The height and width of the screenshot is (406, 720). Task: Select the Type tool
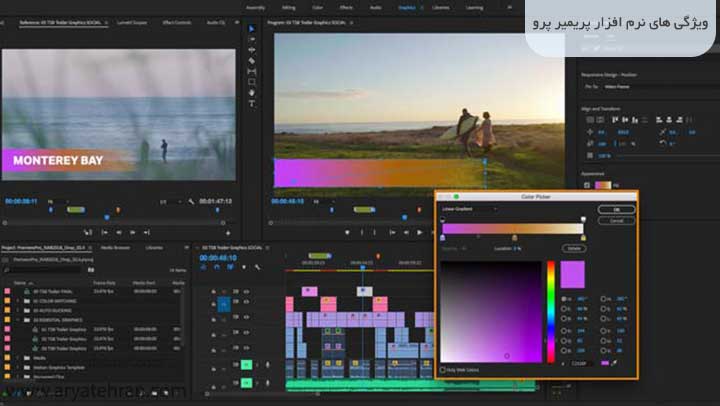point(251,104)
